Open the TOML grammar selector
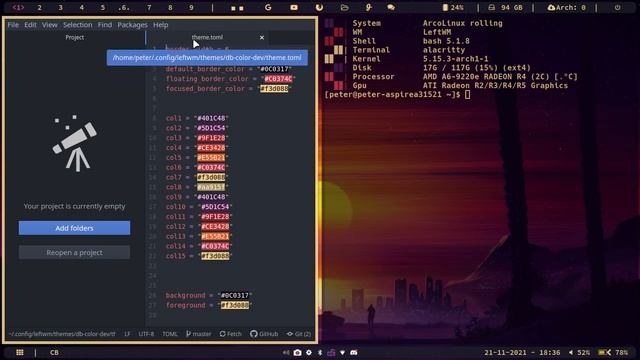640x360 pixels. tap(170, 333)
